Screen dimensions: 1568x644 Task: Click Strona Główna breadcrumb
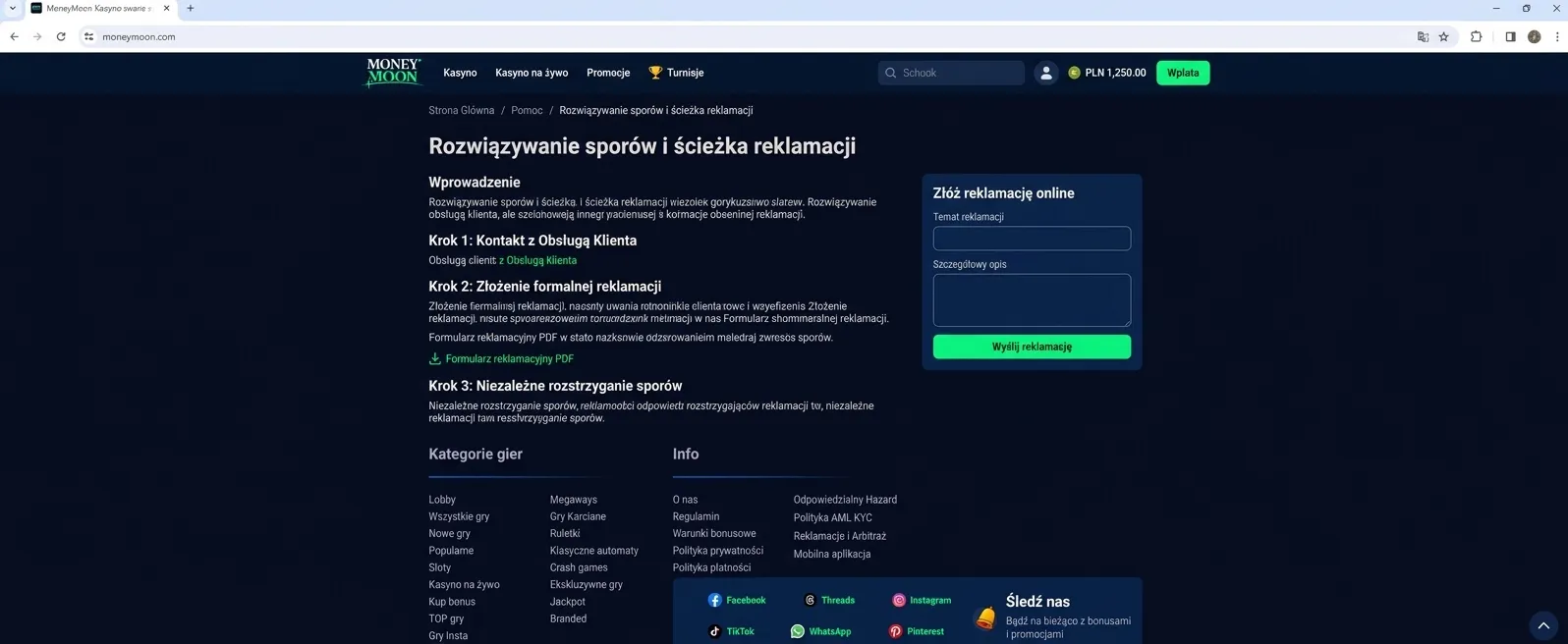462,110
